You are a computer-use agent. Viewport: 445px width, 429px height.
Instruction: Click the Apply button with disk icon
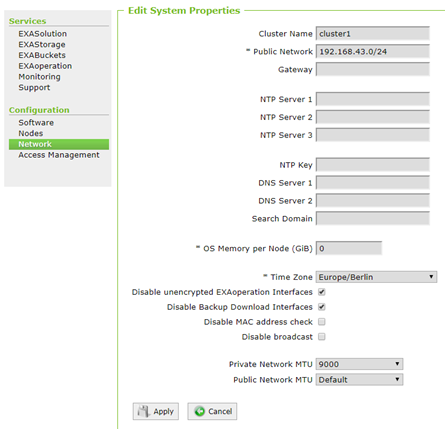click(x=156, y=411)
